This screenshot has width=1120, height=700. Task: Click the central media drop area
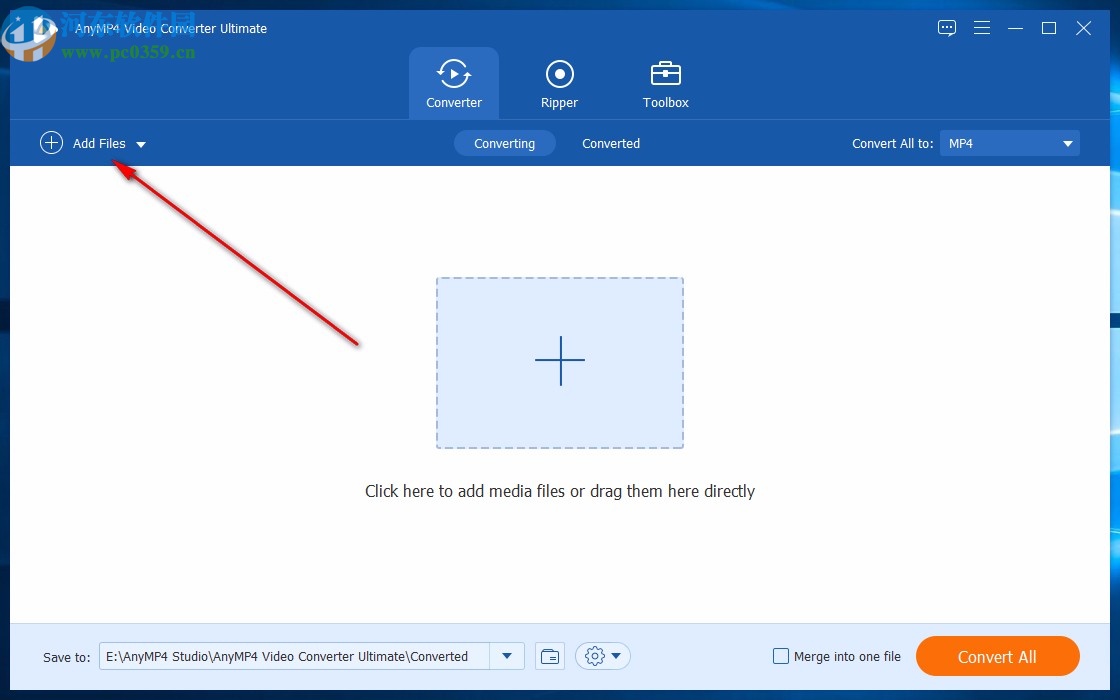559,362
